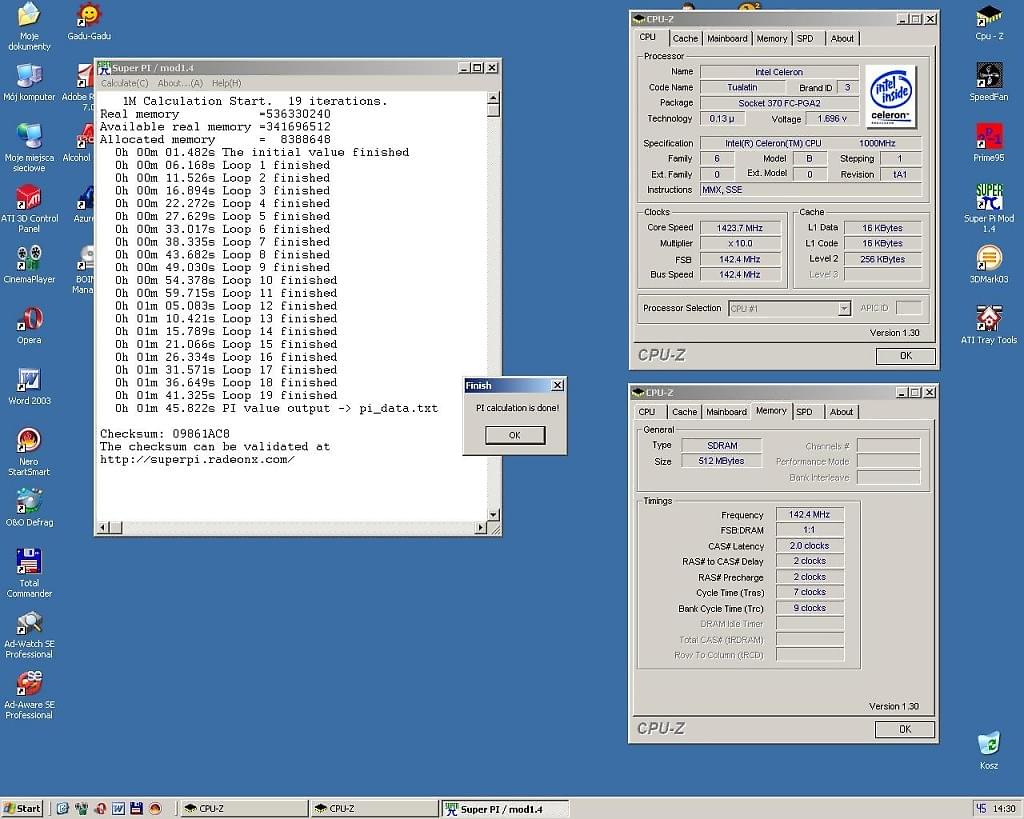Activate Super PI / mod1.4 taskbar button
This screenshot has height=819, width=1024.
tap(504, 809)
